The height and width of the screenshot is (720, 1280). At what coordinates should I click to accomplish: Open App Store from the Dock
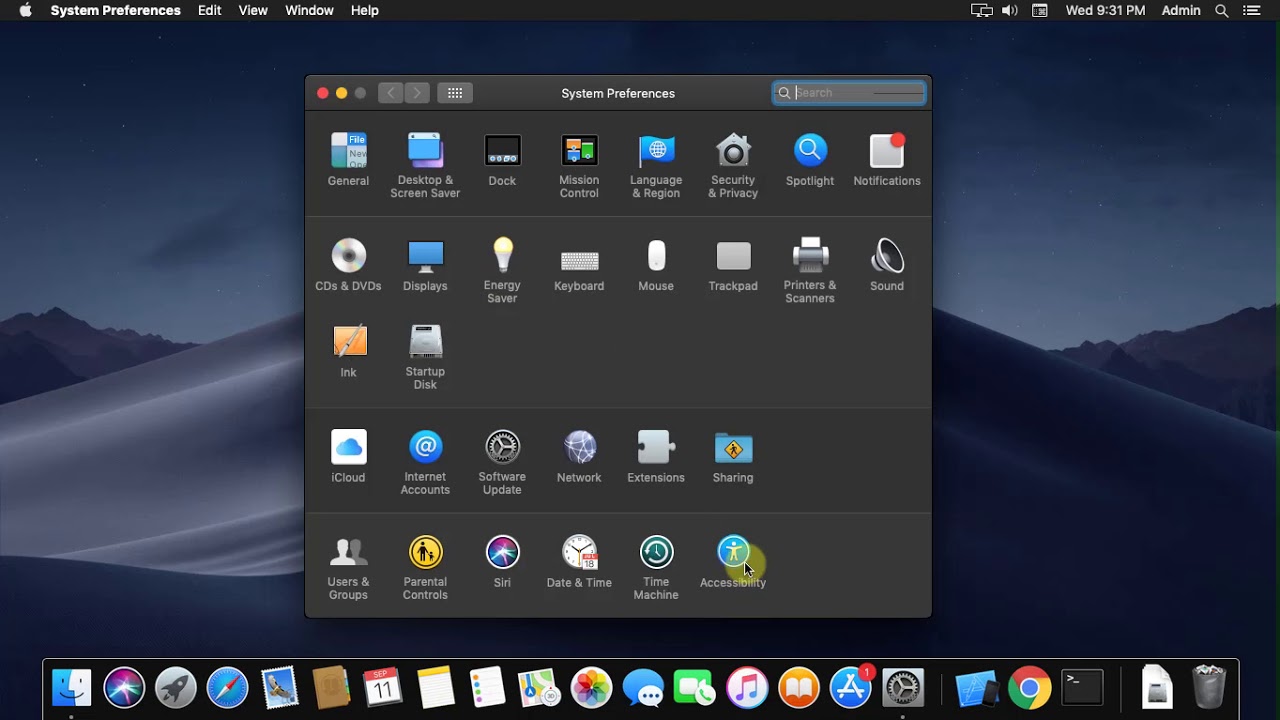click(851, 688)
